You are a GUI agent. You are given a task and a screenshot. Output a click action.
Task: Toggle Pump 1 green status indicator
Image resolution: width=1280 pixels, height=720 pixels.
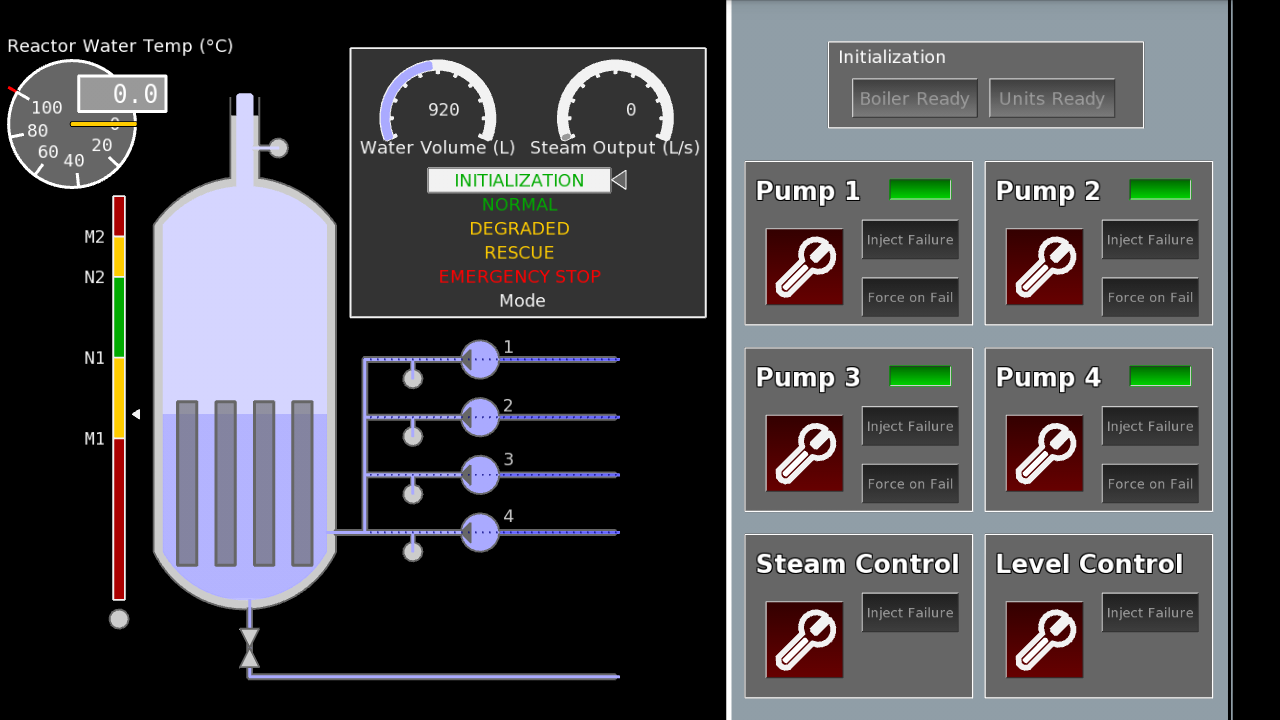pyautogui.click(x=920, y=190)
